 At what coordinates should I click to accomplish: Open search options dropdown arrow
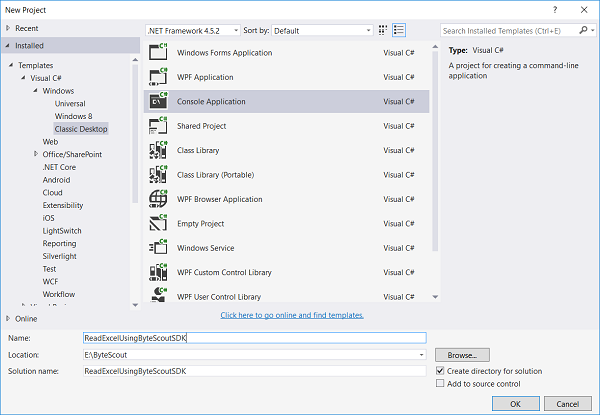(x=593, y=30)
